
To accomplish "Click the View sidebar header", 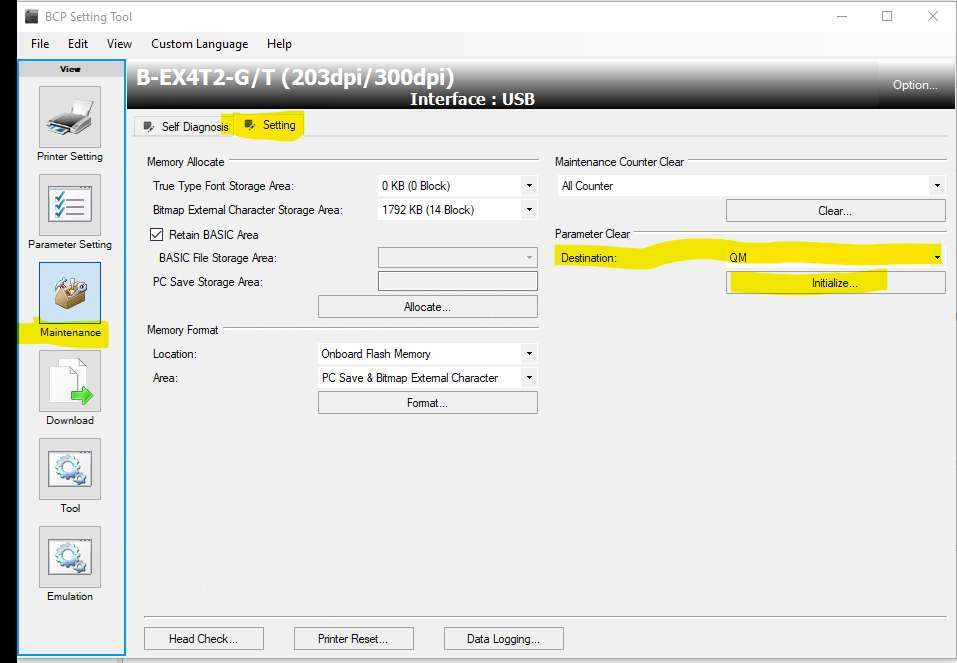I will 70,69.
